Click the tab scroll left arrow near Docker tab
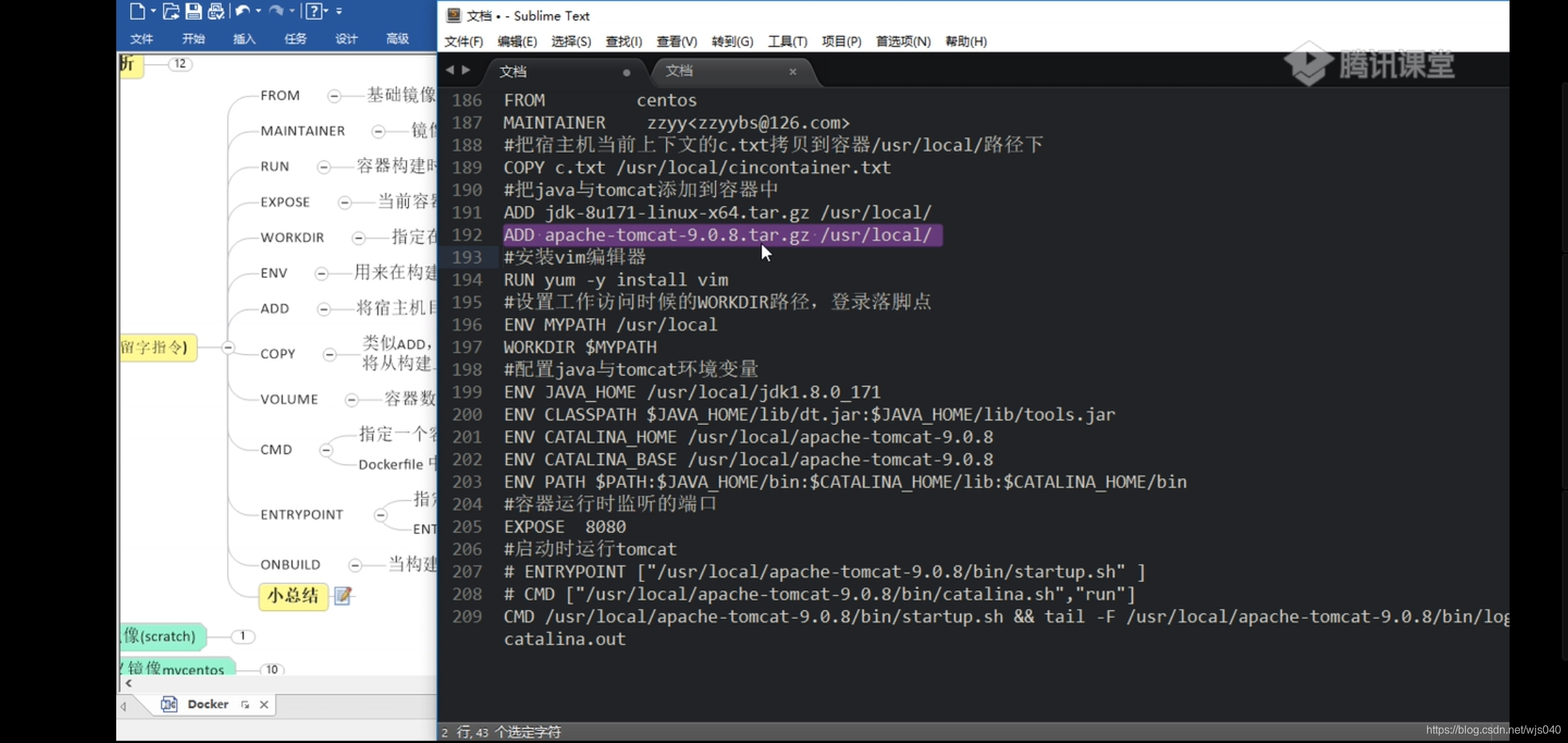This screenshot has height=743, width=1568. click(123, 706)
